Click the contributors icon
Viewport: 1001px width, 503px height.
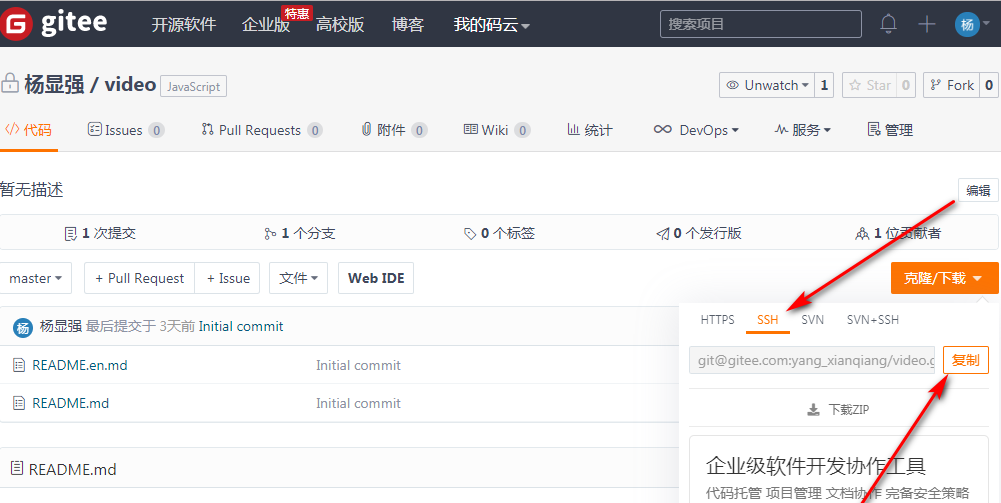[x=862, y=234]
